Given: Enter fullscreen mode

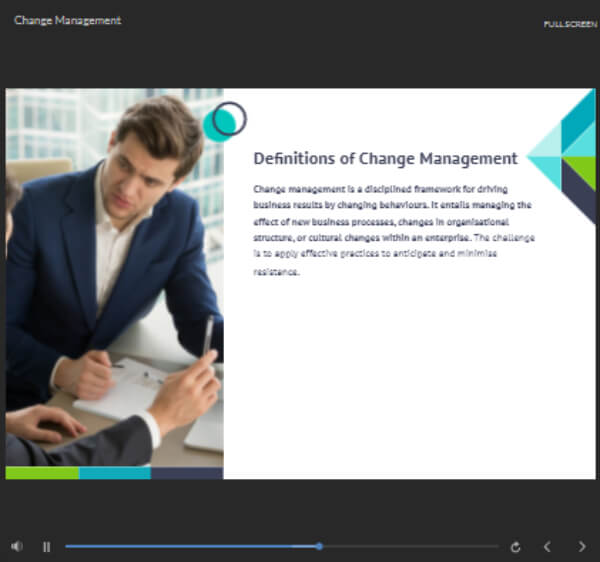Looking at the screenshot, I should (570, 24).
